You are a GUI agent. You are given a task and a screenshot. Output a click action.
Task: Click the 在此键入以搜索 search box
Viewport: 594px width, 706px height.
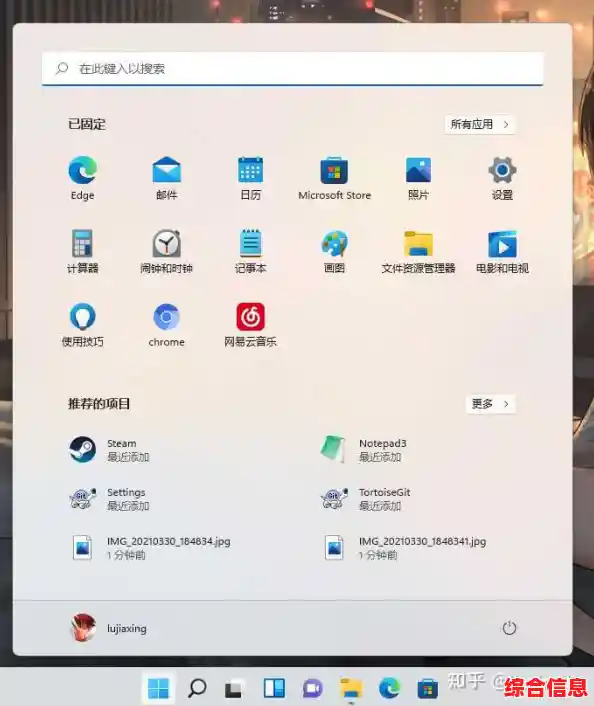tap(292, 68)
